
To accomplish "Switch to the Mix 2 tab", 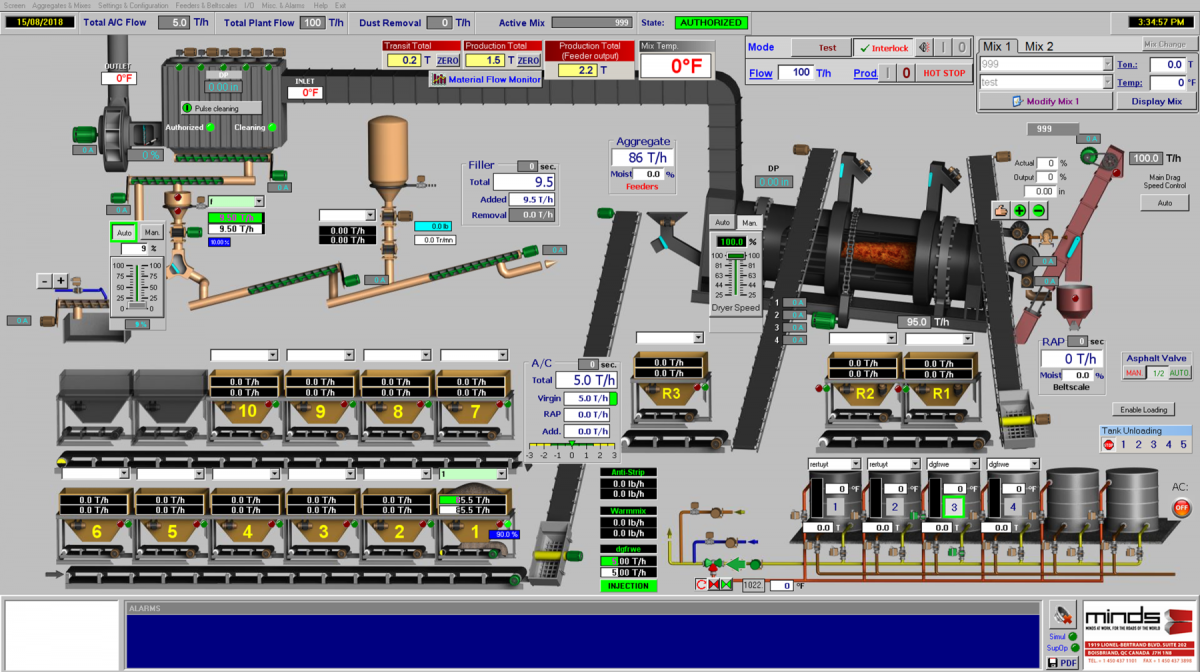I will point(1039,46).
